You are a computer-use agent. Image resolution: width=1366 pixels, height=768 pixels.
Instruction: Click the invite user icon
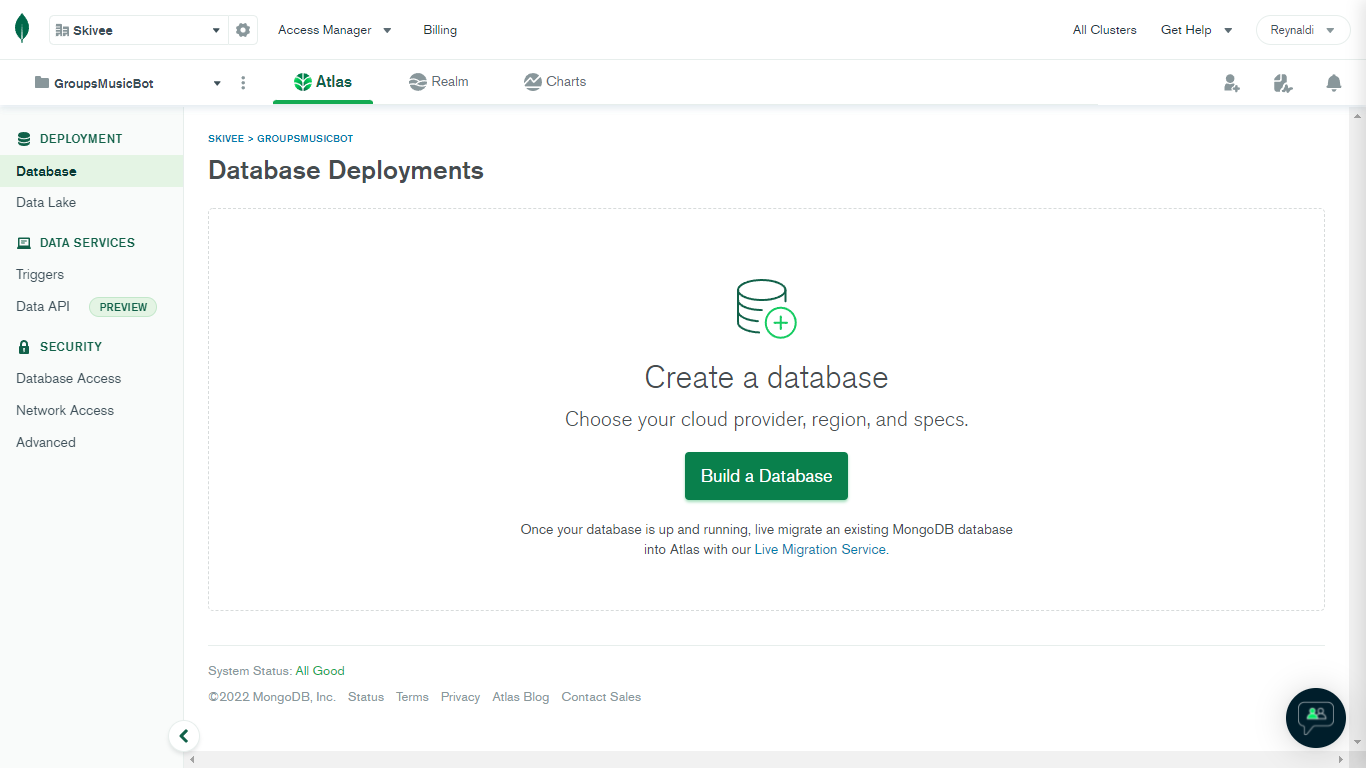(1232, 83)
